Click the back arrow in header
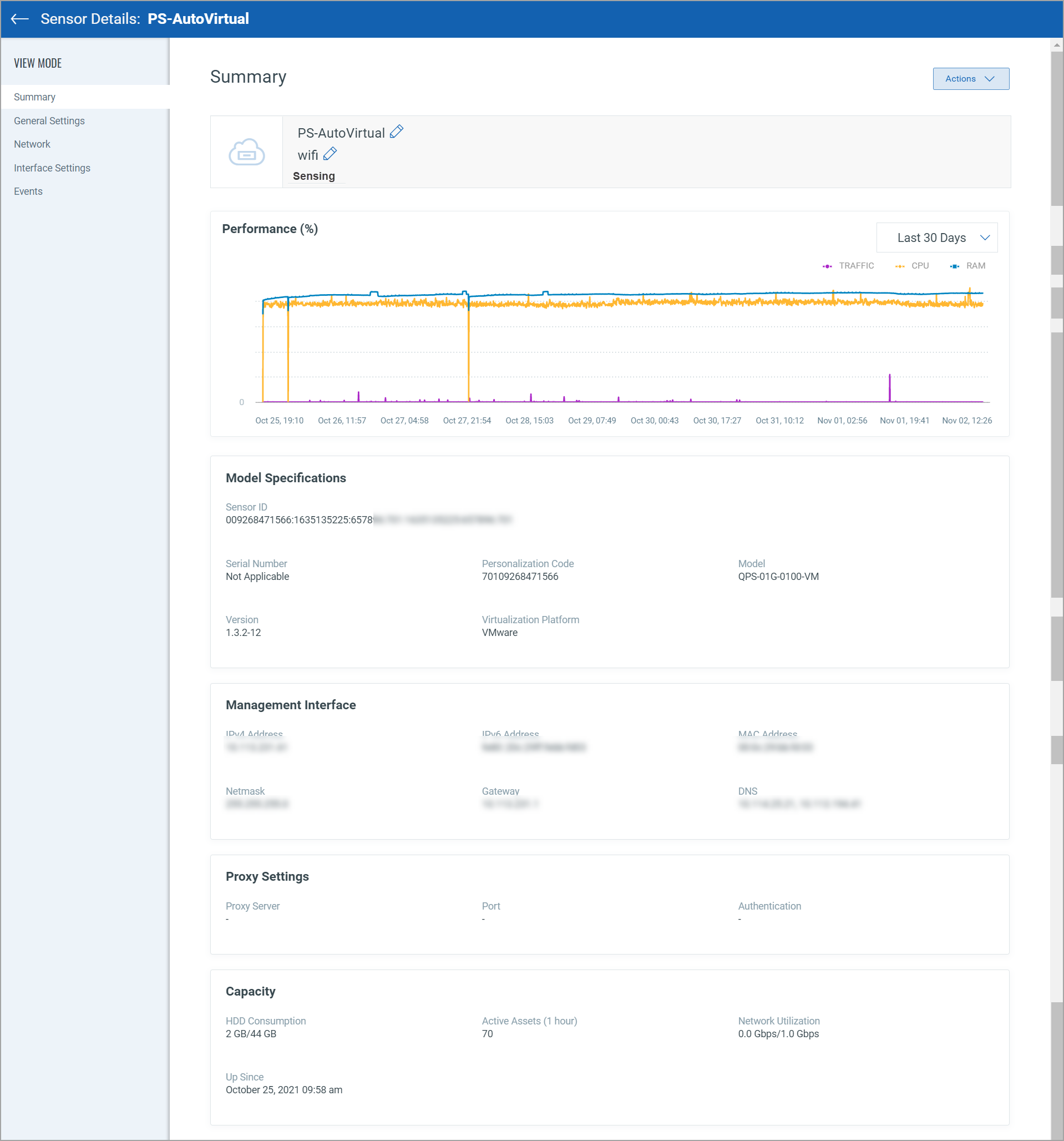Image resolution: width=1064 pixels, height=1141 pixels. [19, 19]
